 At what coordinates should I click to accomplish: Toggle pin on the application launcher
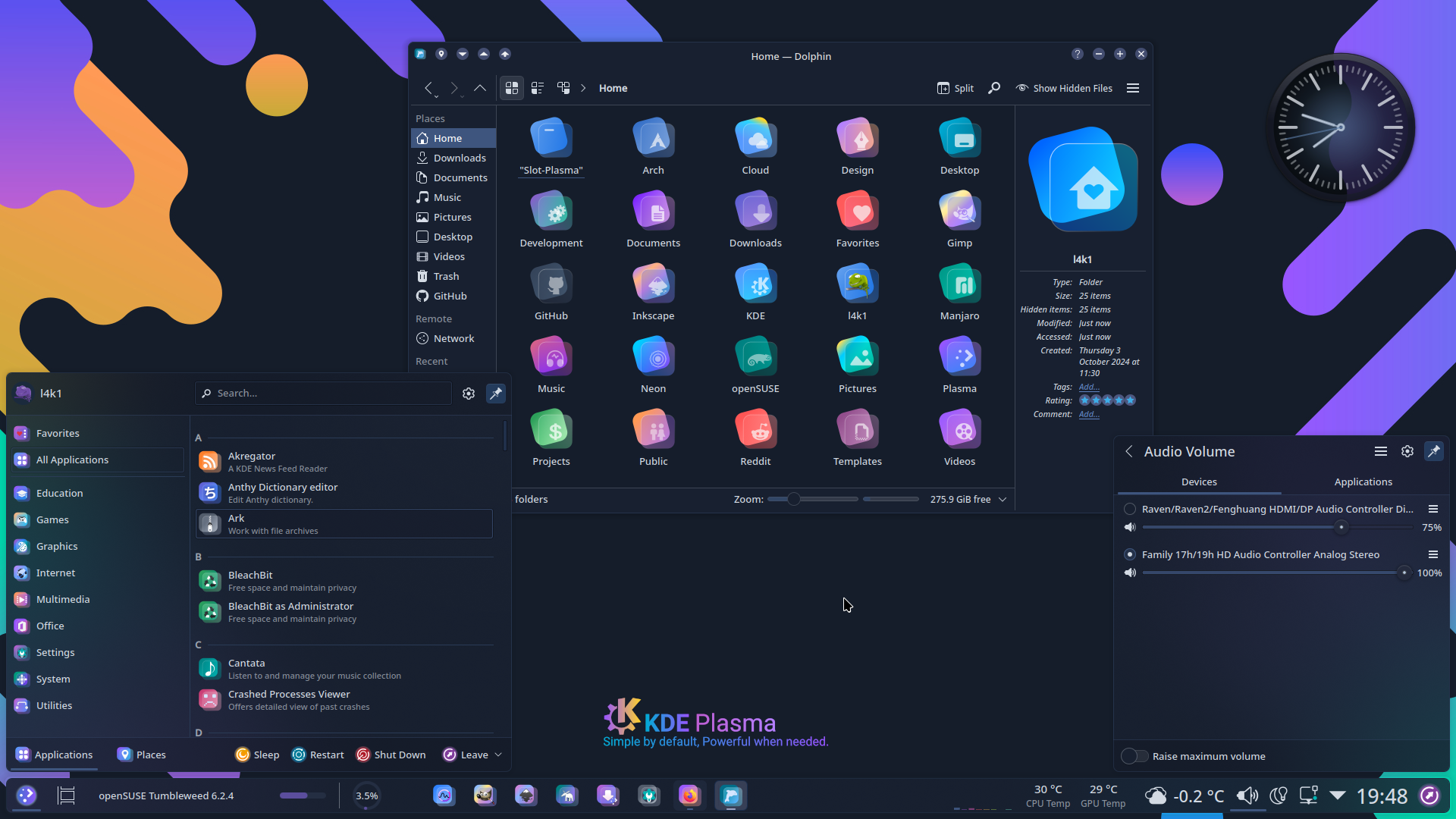click(x=496, y=393)
